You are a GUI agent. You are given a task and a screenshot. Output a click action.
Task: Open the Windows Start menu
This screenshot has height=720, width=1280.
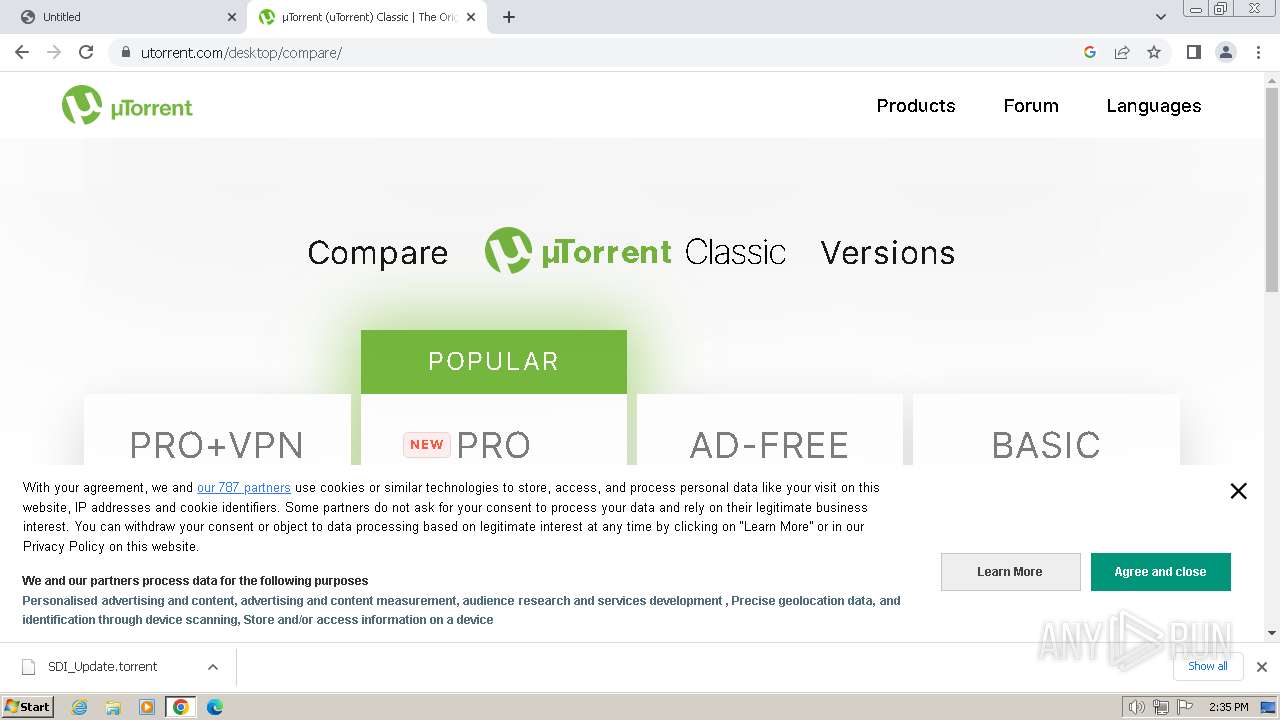[x=28, y=706]
